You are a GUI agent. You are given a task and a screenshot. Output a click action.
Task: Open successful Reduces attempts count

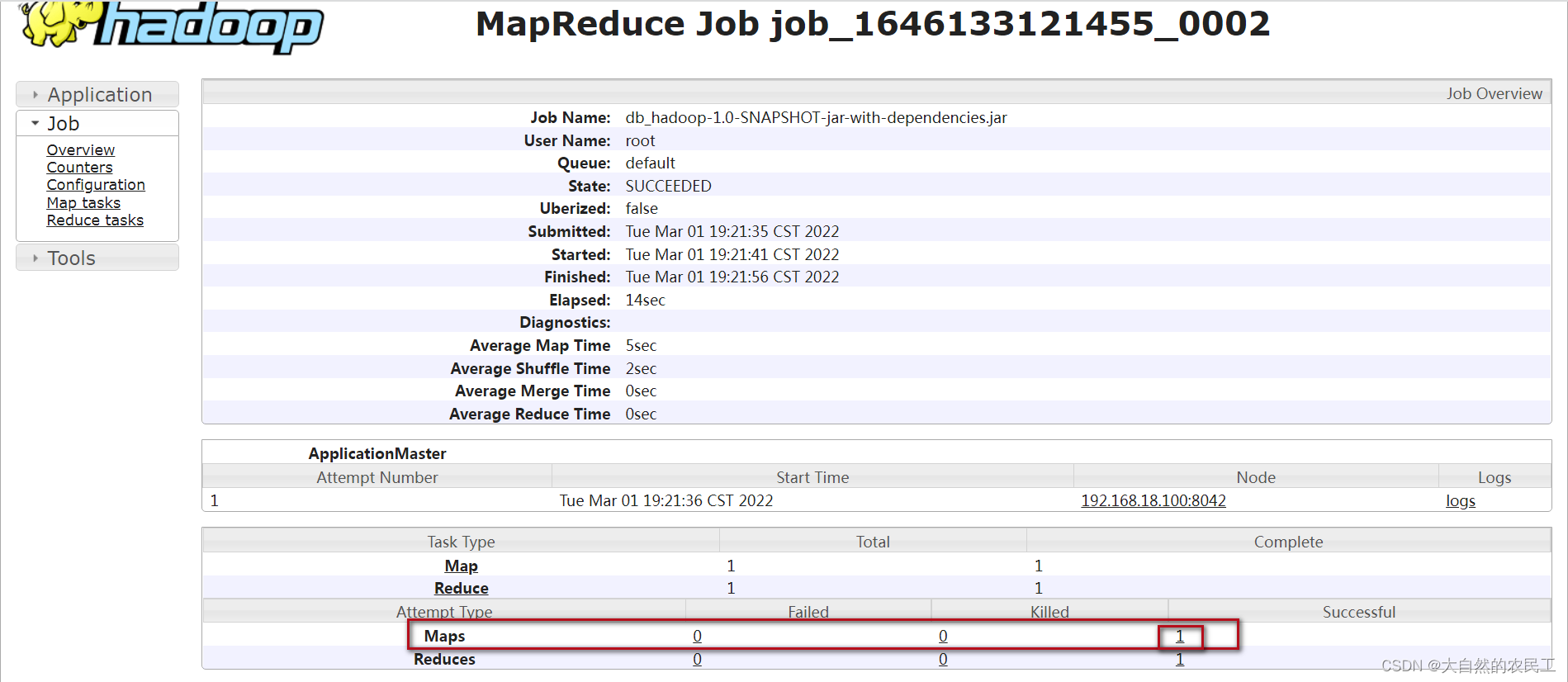click(x=1180, y=659)
